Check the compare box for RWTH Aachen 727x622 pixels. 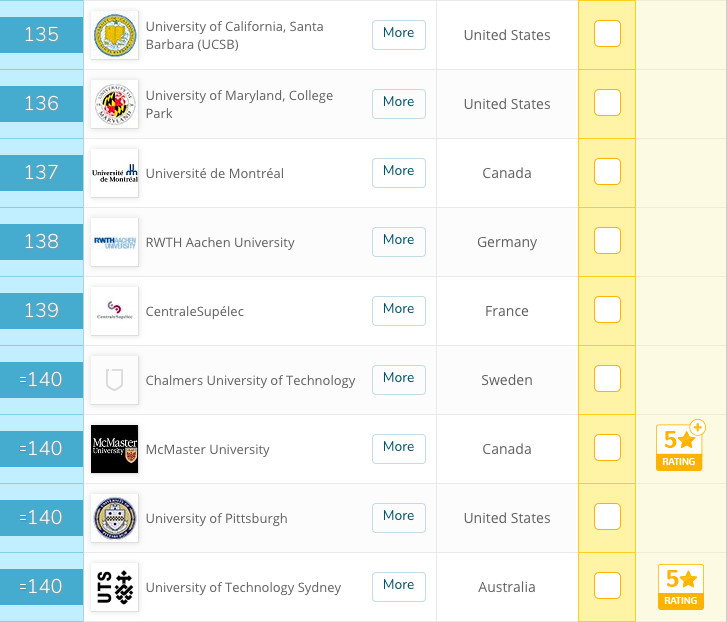coord(607,241)
